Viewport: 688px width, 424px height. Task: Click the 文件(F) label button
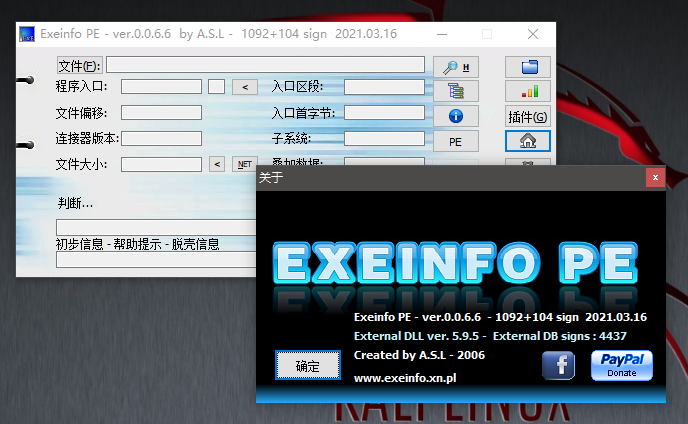tap(80, 66)
